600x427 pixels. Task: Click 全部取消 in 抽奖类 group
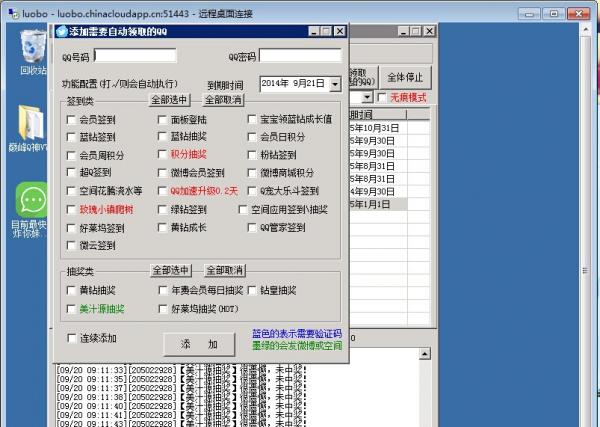[x=225, y=271]
